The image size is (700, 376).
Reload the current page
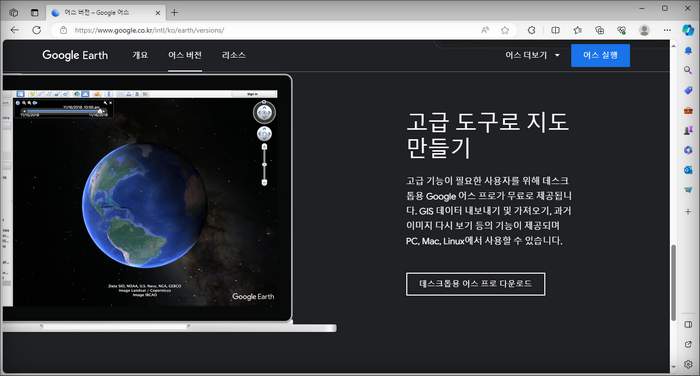pyautogui.click(x=37, y=30)
